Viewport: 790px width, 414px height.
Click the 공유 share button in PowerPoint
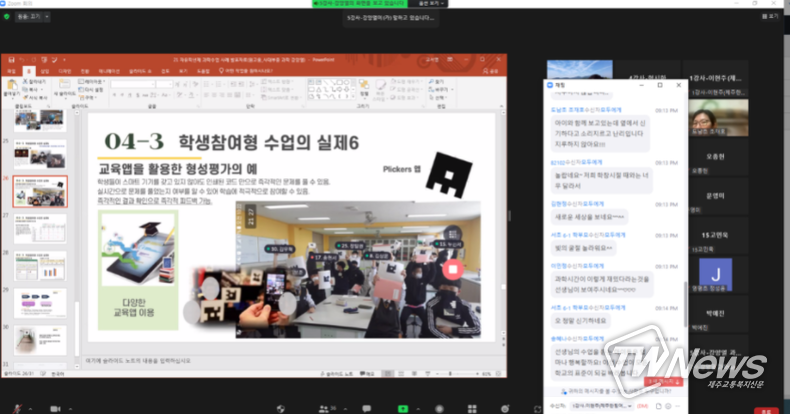pos(492,71)
